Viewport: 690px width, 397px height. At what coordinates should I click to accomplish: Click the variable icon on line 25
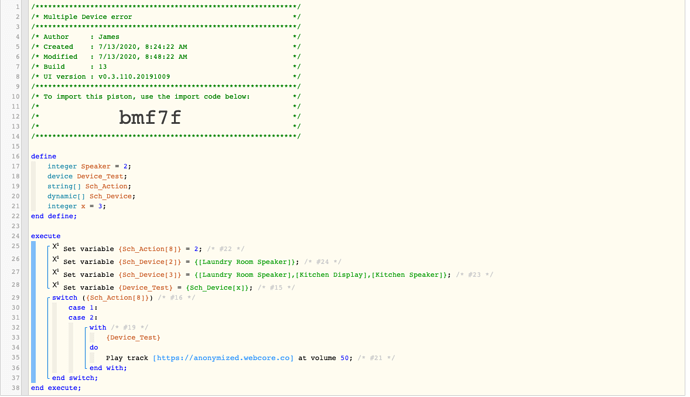55,246
